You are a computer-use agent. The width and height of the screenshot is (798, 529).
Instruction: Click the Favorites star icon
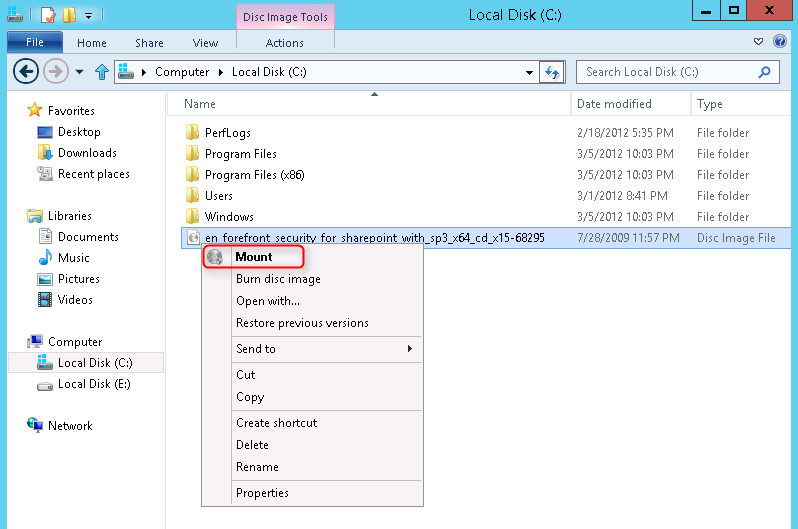coord(35,109)
